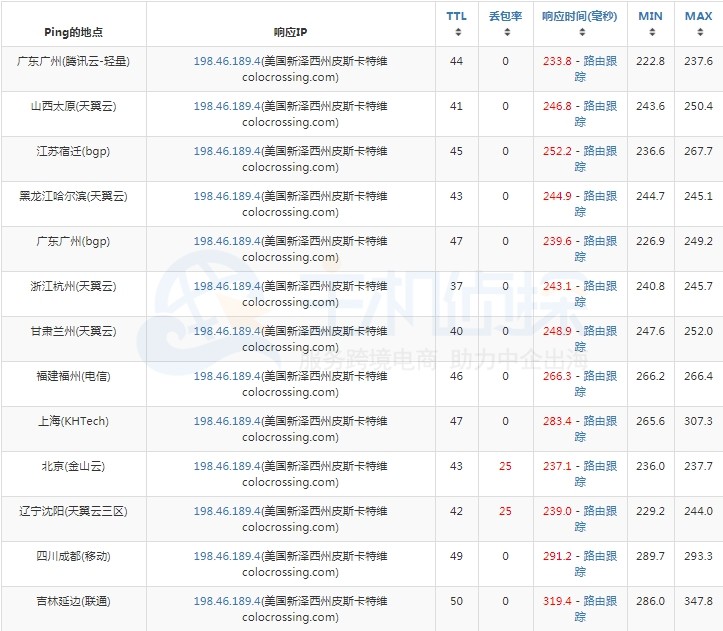The image size is (723, 631).
Task: Select response time value 291.2
Action: tap(557, 556)
